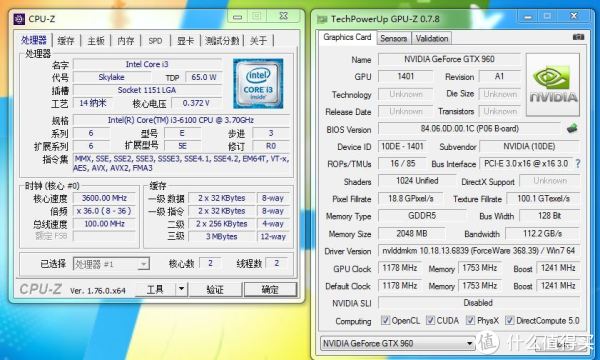
Task: Open the 工具 button dropdown arrow
Action: [x=181, y=290]
